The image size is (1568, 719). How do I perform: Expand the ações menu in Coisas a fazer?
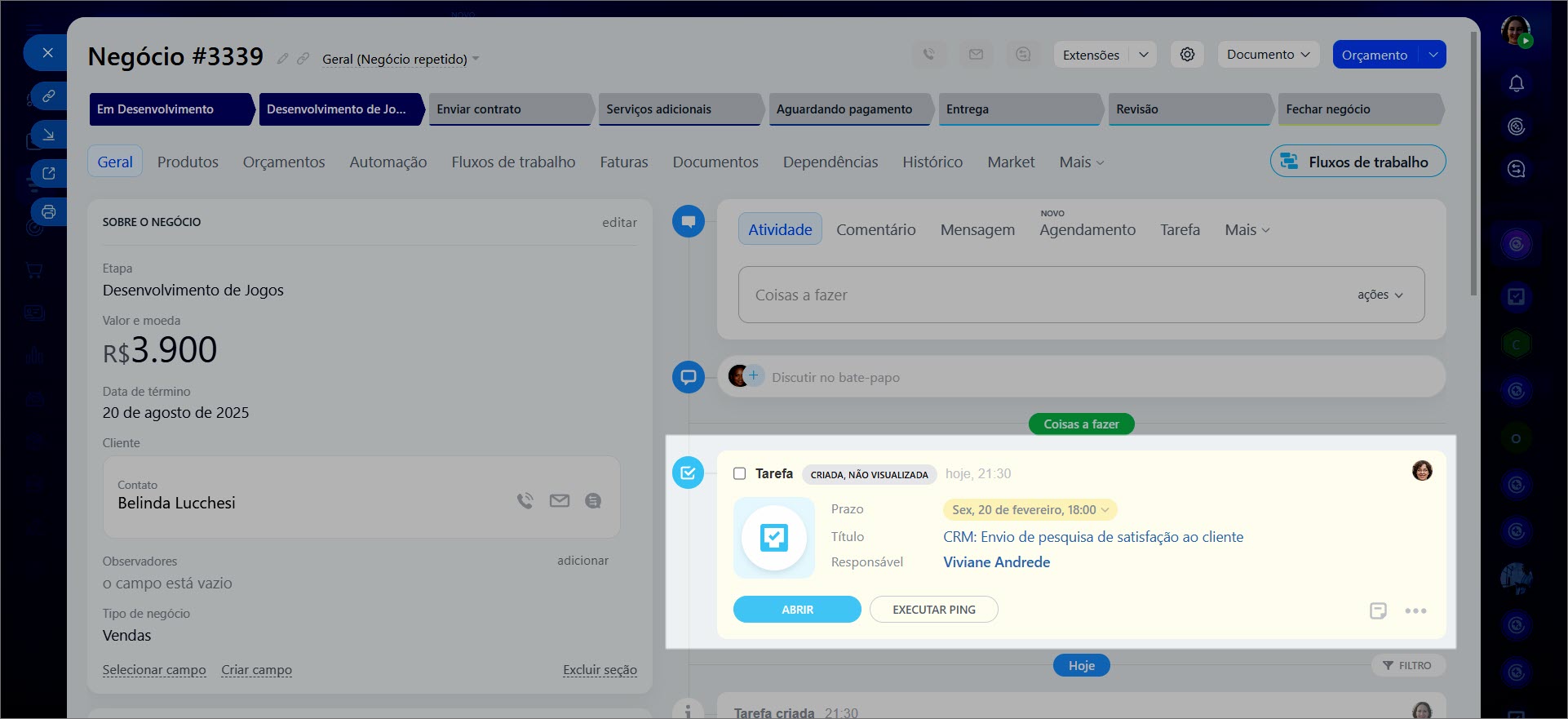point(1380,295)
